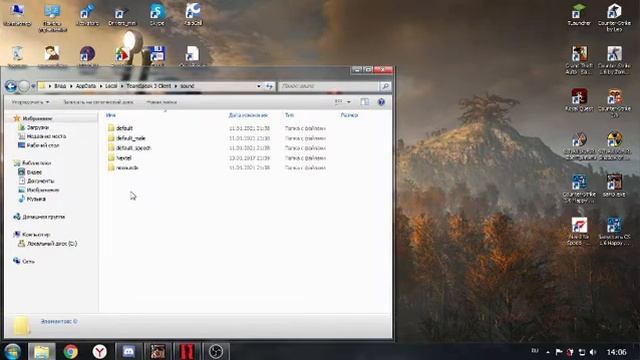
Task: Click the Новая папка button
Action: pyautogui.click(x=162, y=102)
